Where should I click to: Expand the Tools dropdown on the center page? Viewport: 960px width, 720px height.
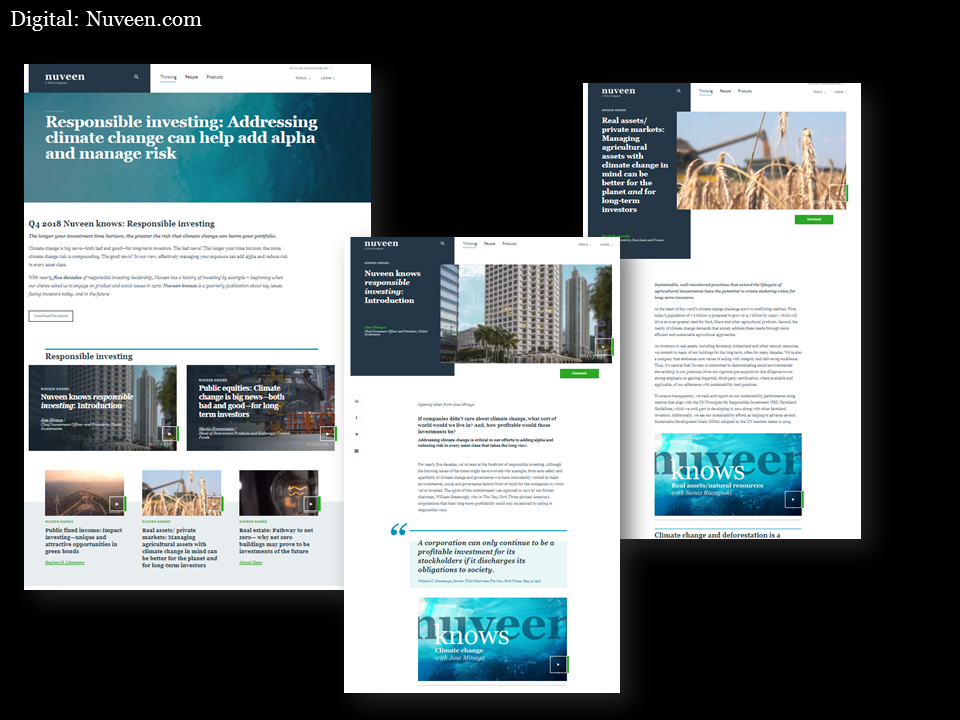585,244
